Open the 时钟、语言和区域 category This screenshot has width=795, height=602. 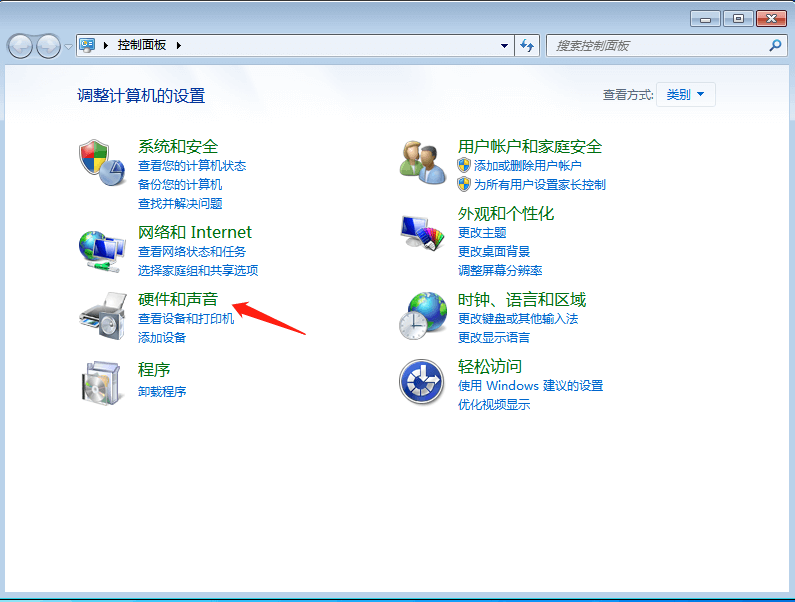(x=522, y=300)
